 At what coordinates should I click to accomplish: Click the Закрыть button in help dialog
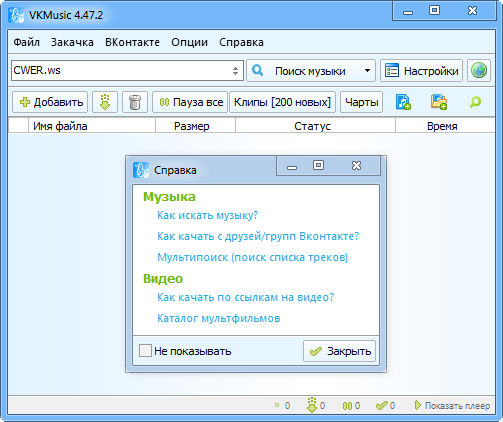(339, 351)
